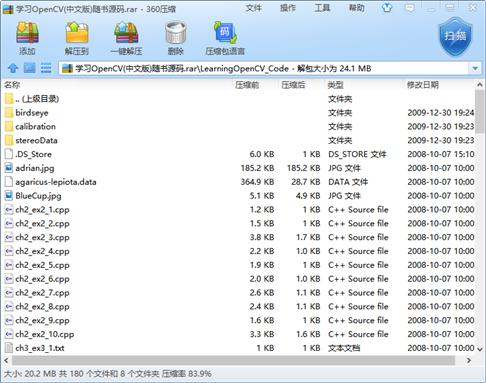Sort by 名称 (Name) column header
Viewport: 486px width, 383px height.
[x=12, y=85]
